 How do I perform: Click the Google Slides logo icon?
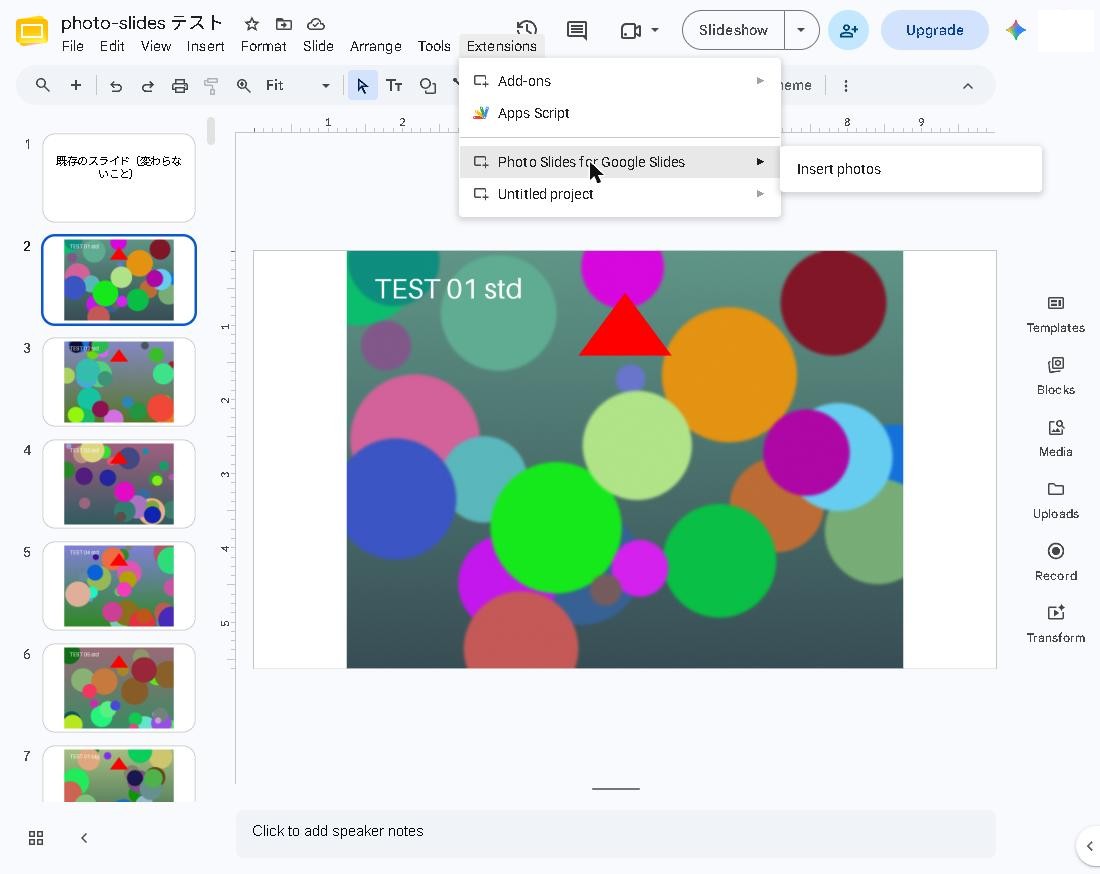tap(32, 30)
